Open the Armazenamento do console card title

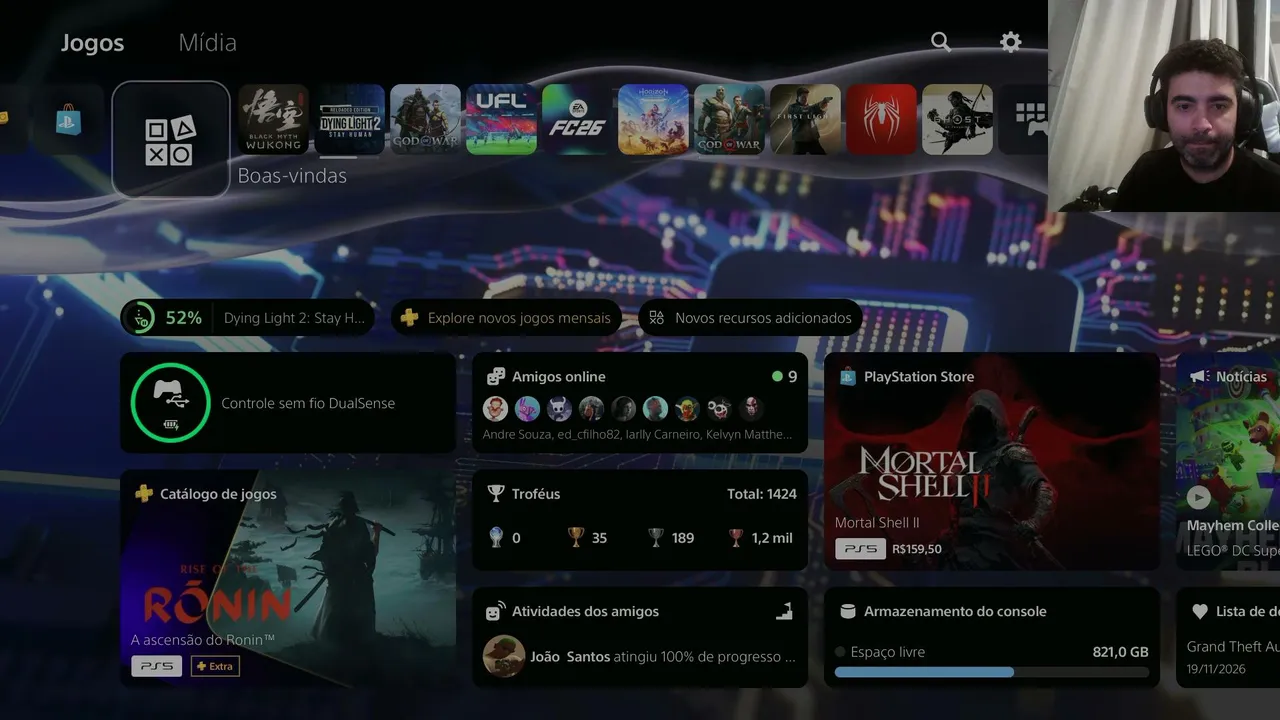tap(955, 611)
